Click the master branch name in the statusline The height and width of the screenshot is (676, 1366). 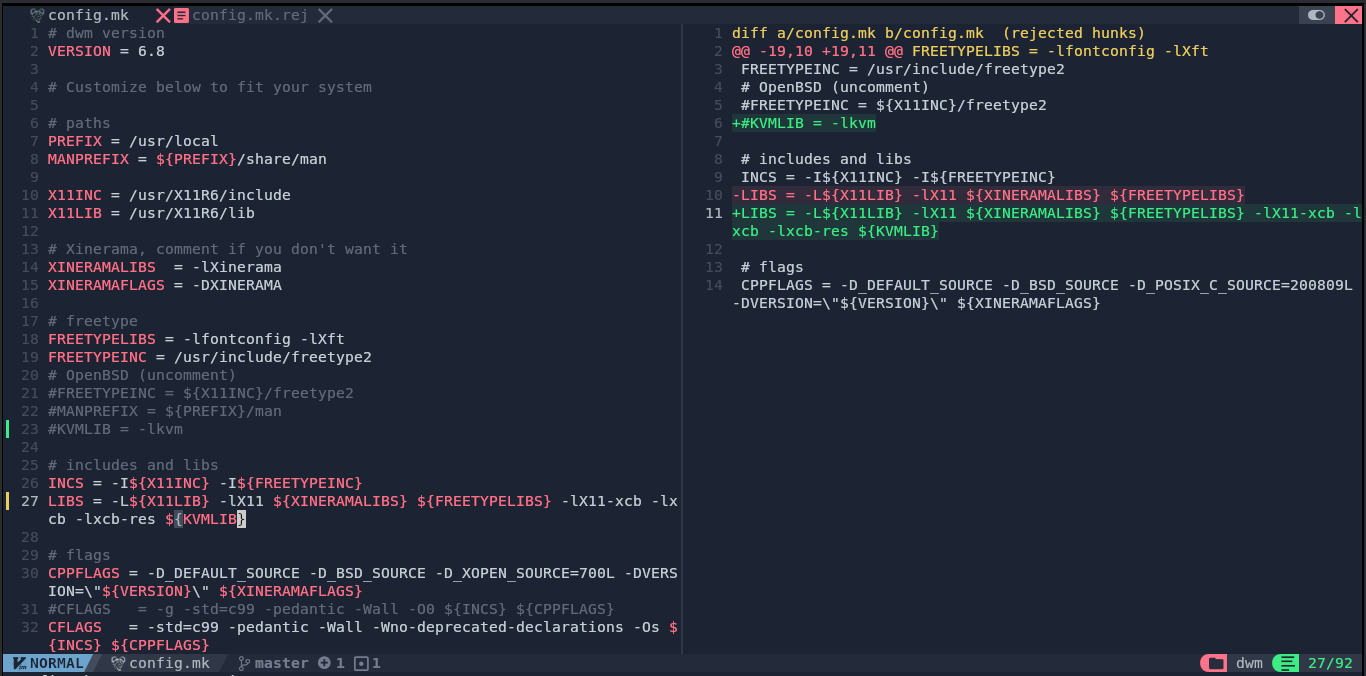pos(281,663)
